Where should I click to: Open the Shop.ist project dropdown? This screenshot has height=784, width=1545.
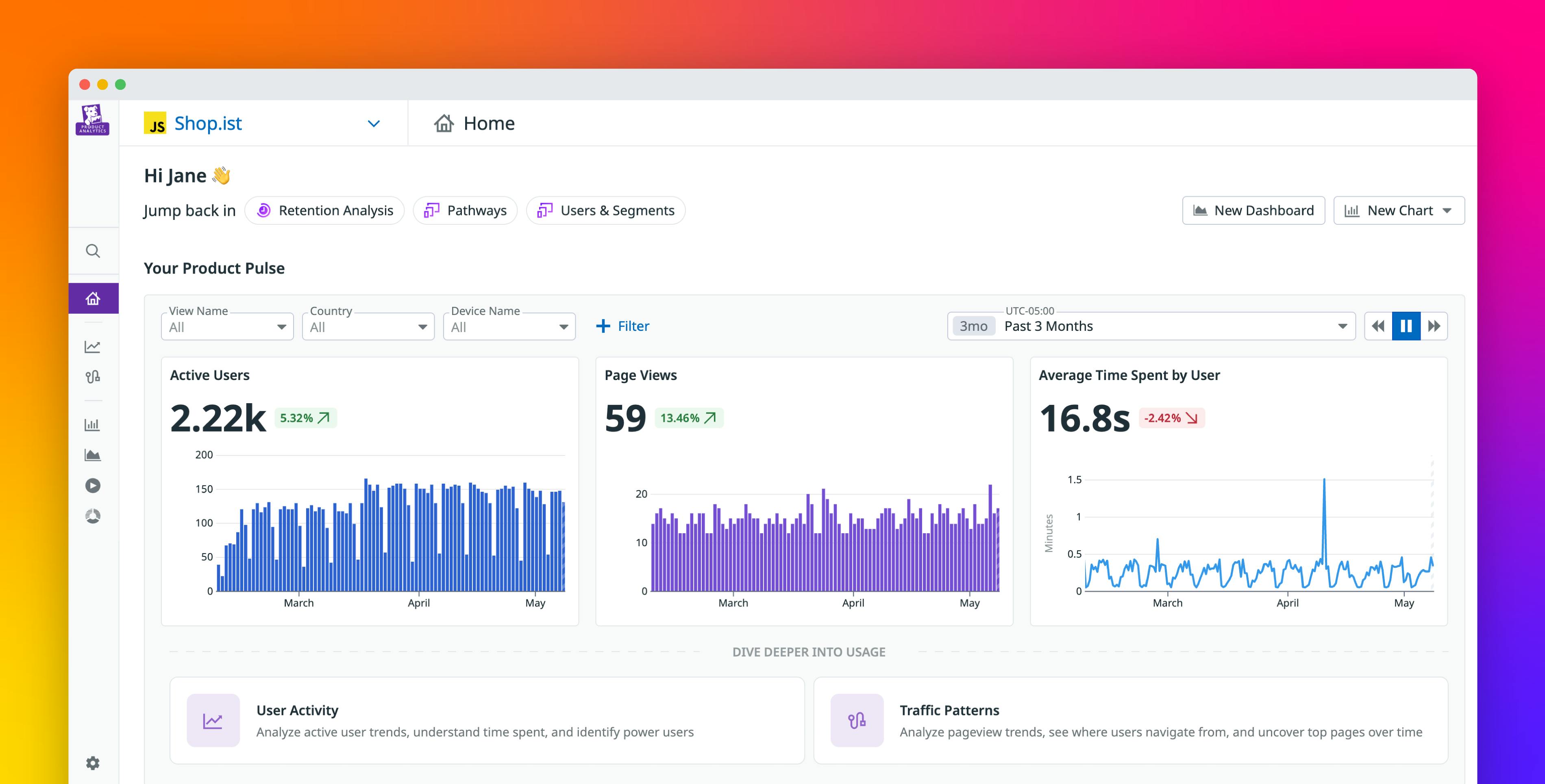pyautogui.click(x=373, y=124)
